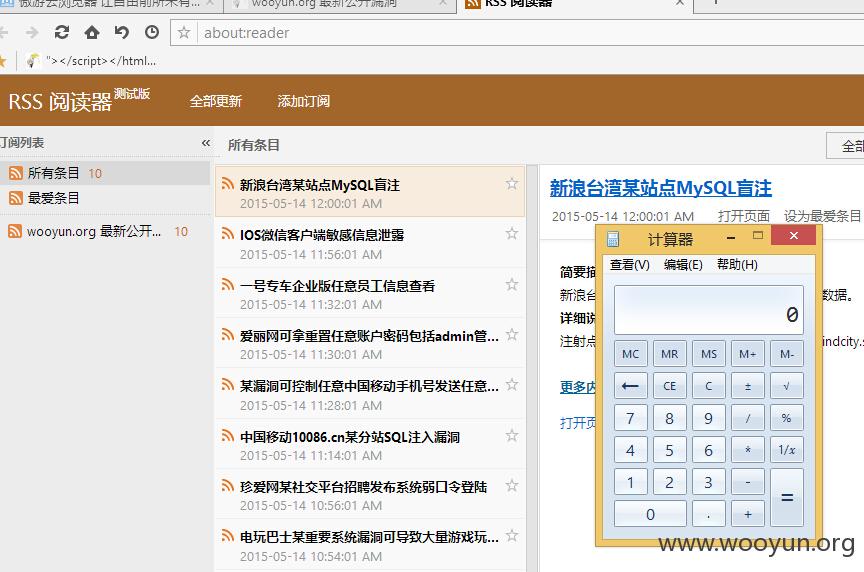Star the 电玩巴士某重要系统漏洞 entry
The height and width of the screenshot is (572, 864).
coord(512,536)
